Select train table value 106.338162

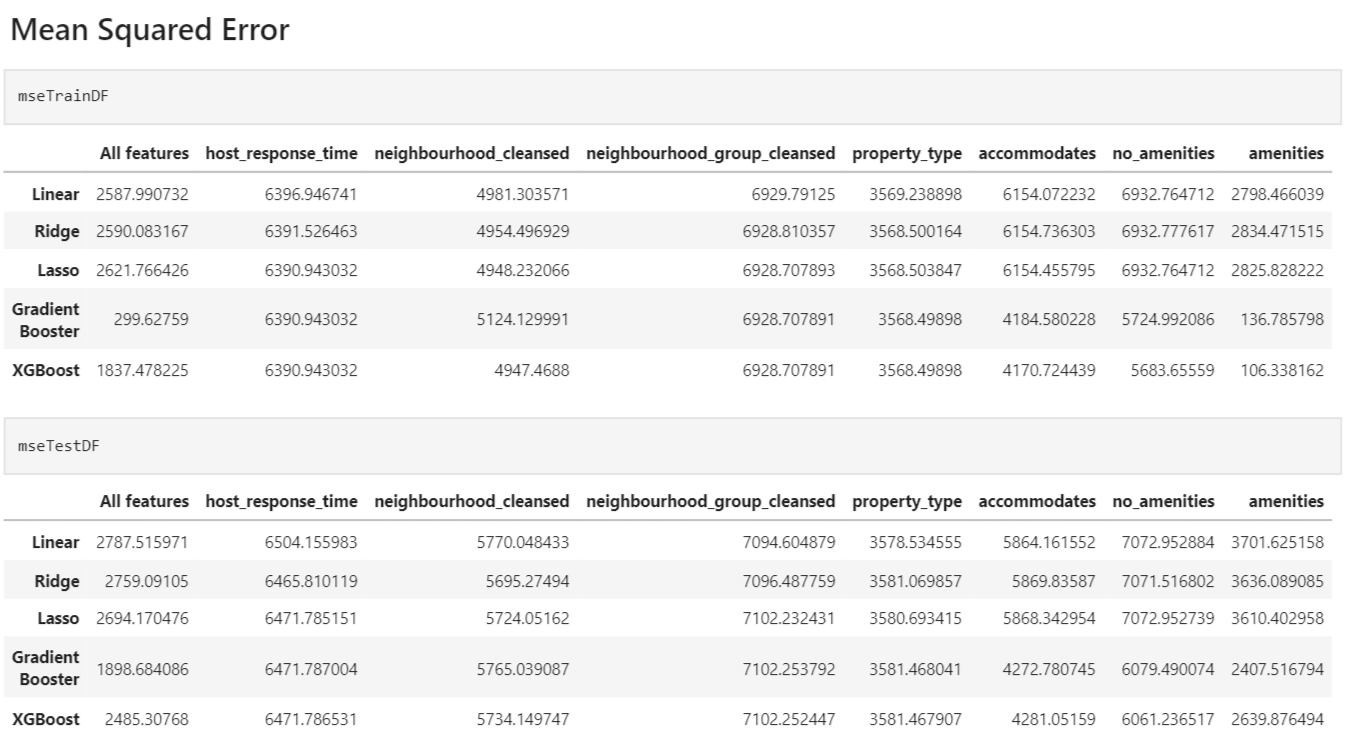pyautogui.click(x=1282, y=370)
